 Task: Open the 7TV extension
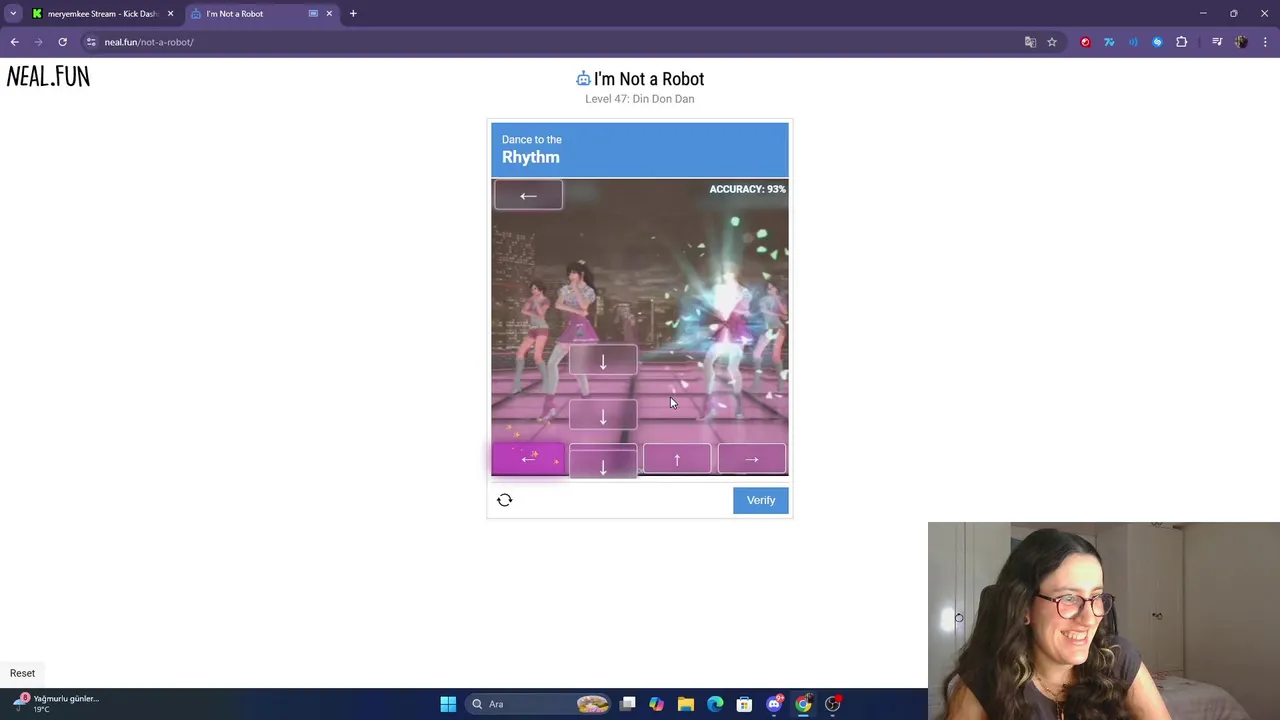point(1109,42)
